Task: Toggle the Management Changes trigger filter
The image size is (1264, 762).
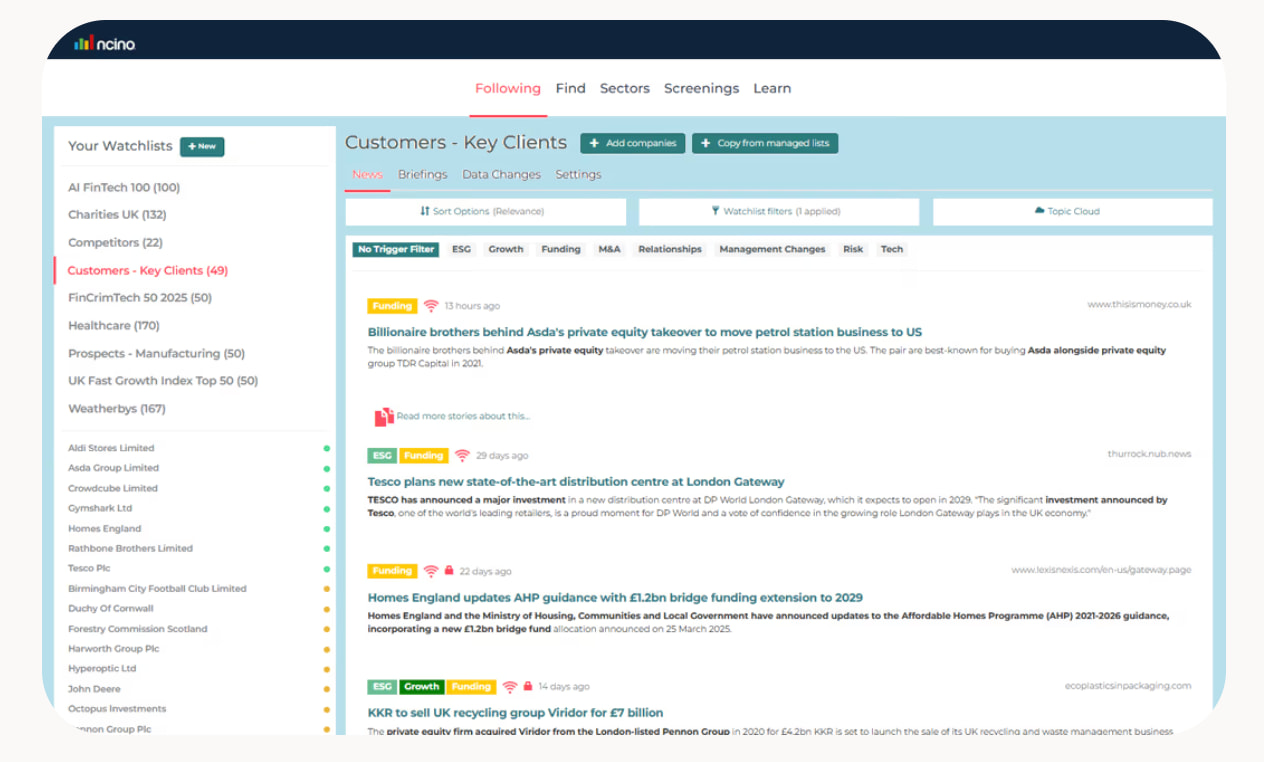Action: 772,249
